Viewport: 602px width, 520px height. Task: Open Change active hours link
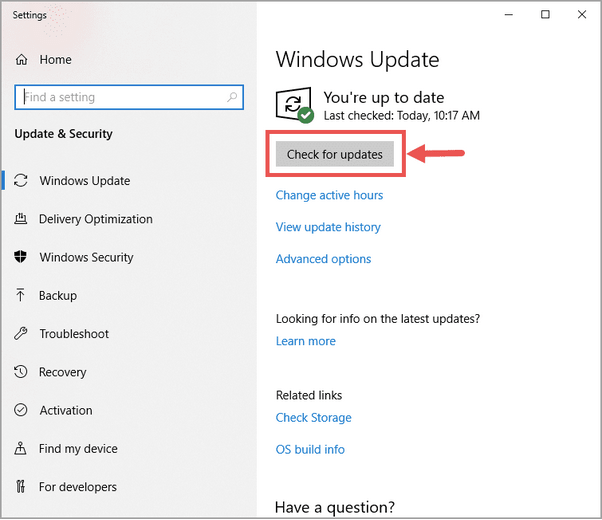329,195
